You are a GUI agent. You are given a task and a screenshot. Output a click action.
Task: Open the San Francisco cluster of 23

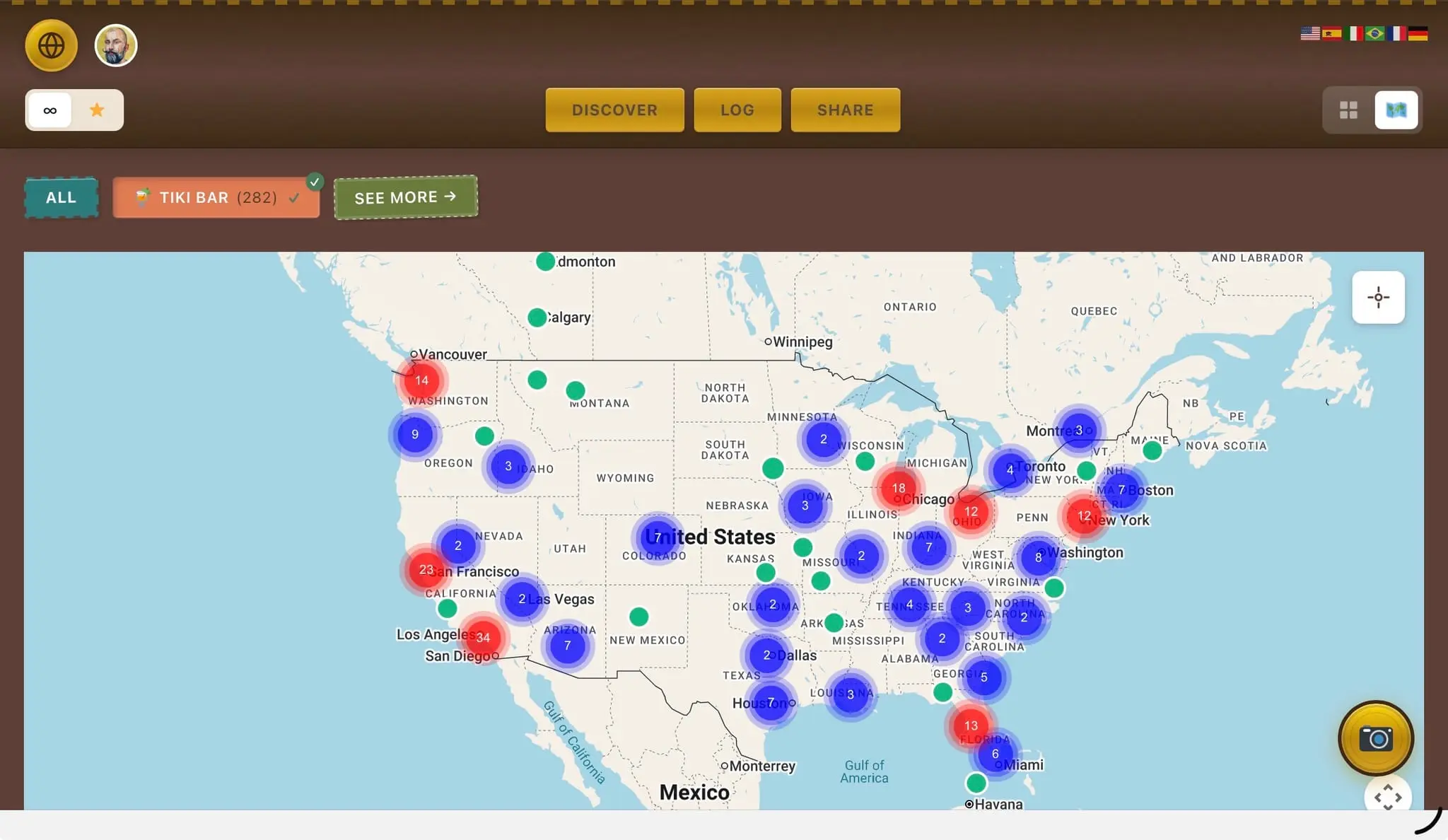click(426, 570)
